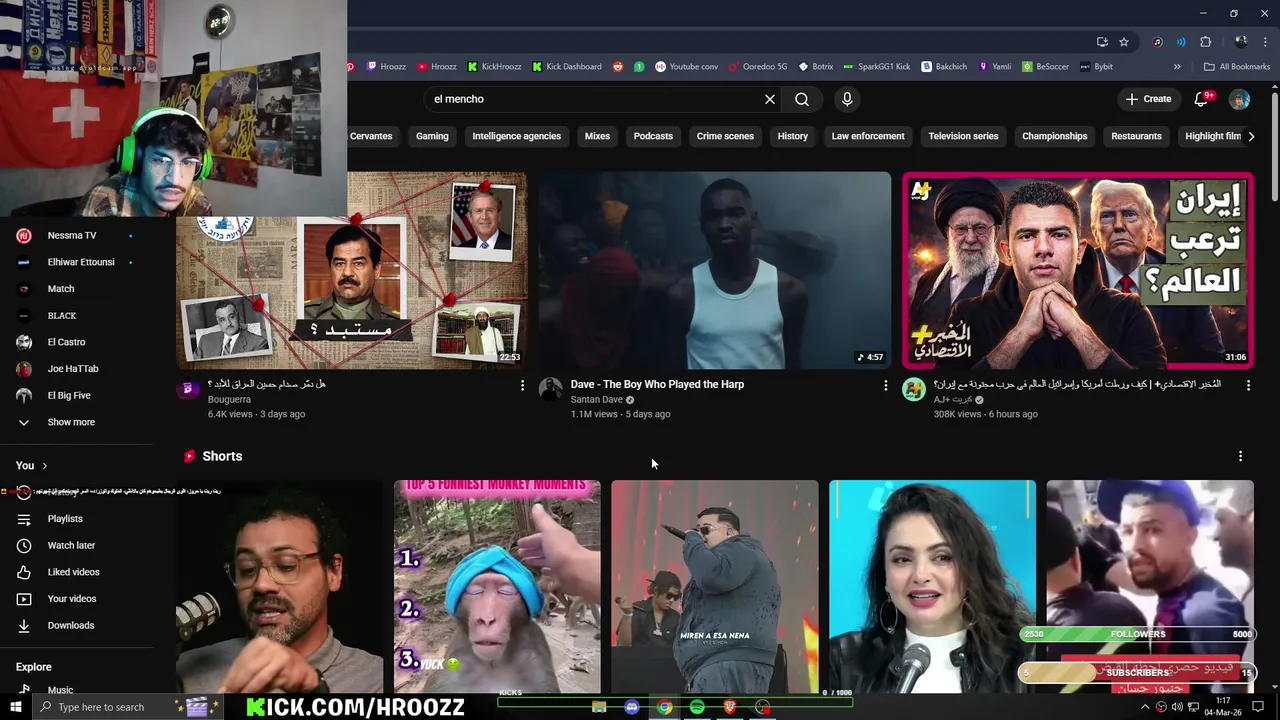The width and height of the screenshot is (1280, 720).
Task: Expand hidden bookmarks with the double chevron
Action: pyautogui.click(x=1177, y=67)
